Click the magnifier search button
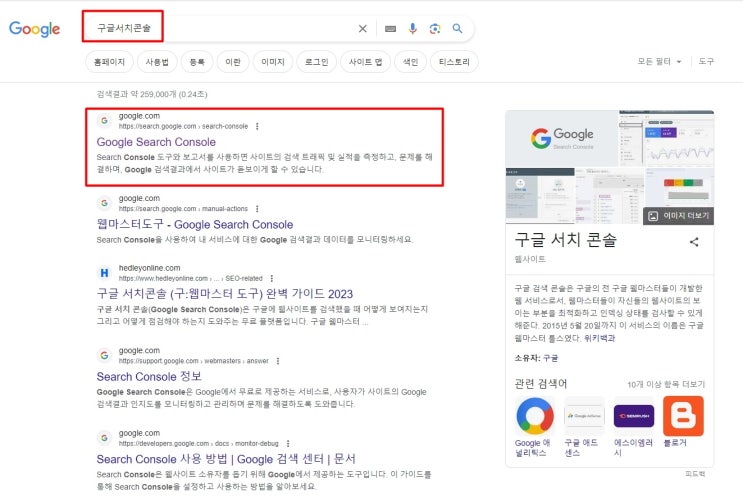The image size is (743, 502). point(457,28)
